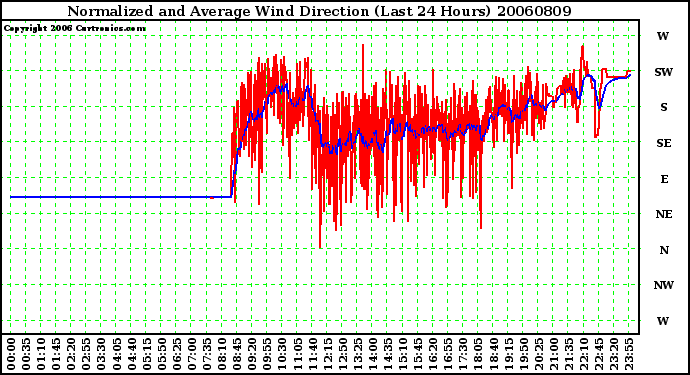Click the 'E' direction label
This screenshot has height=375, width=690.
(664, 179)
